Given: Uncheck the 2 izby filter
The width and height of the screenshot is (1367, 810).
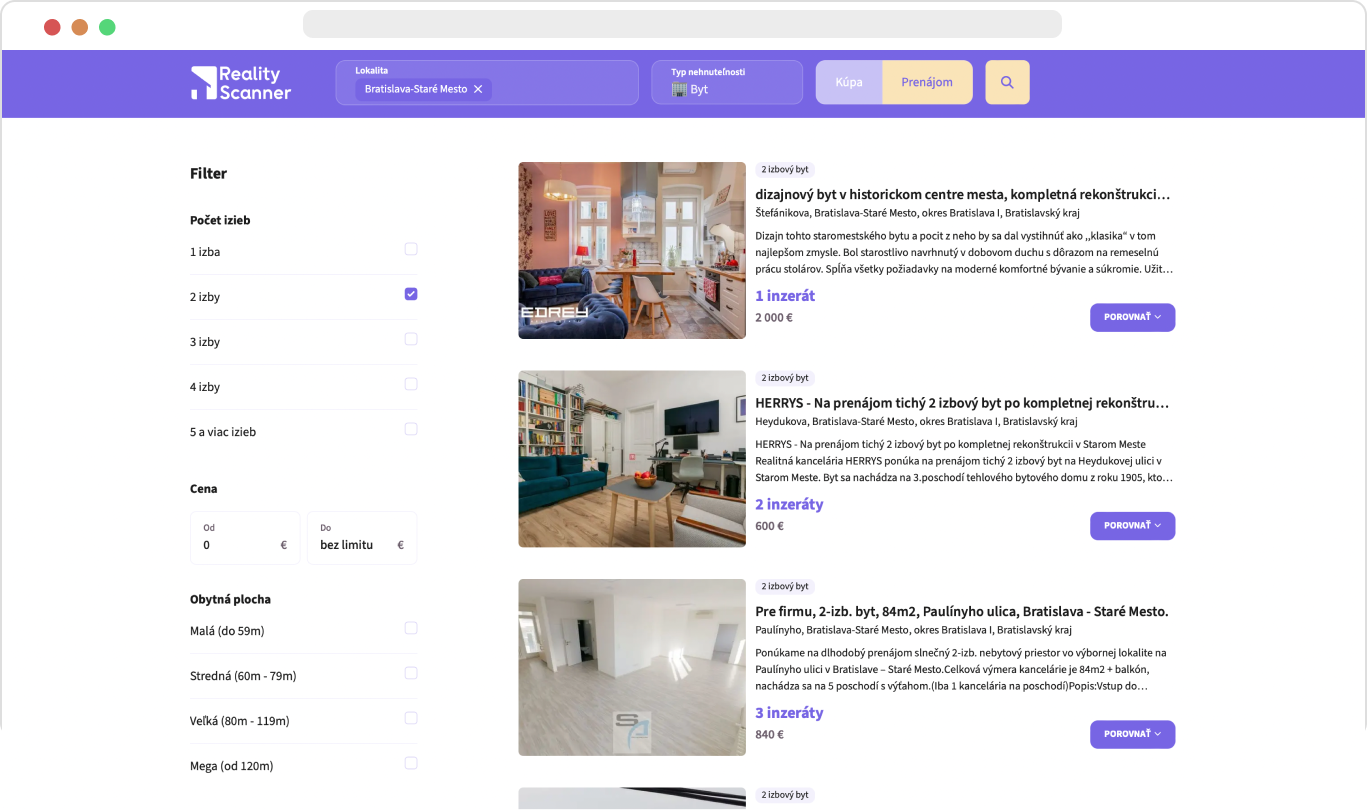Looking at the screenshot, I should click(411, 294).
